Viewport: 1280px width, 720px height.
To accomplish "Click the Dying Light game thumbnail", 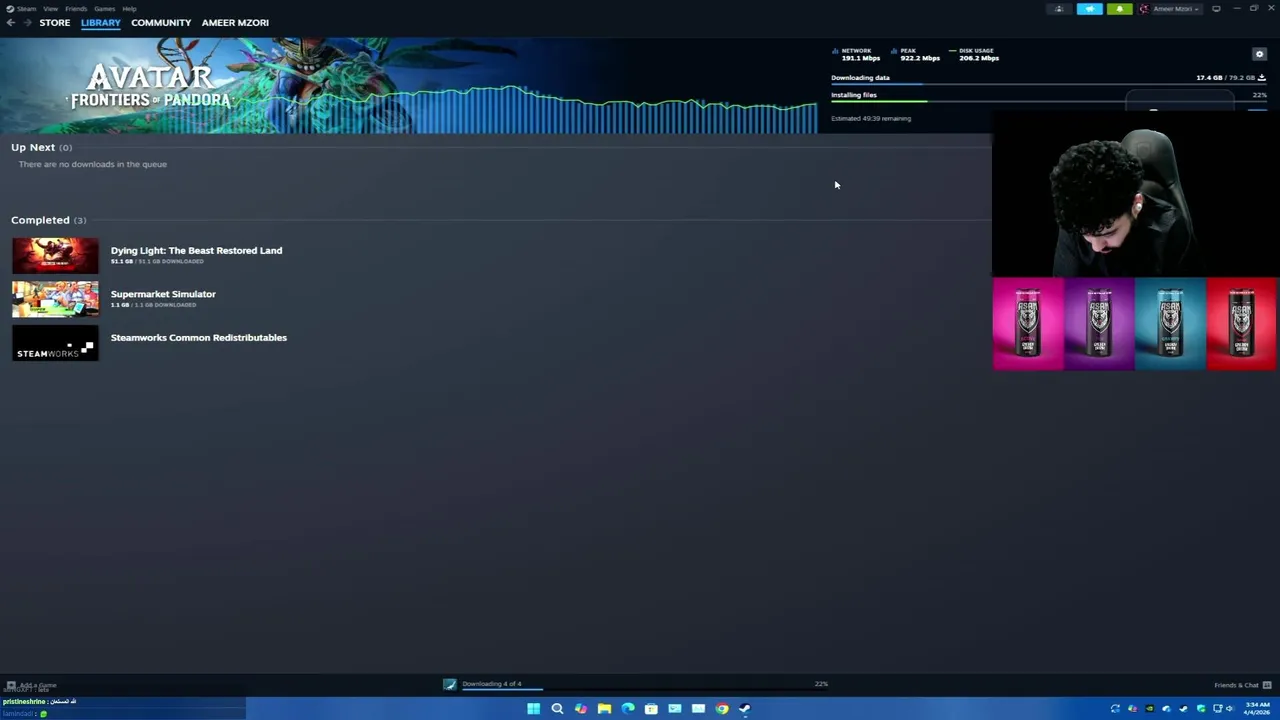I will click(55, 255).
